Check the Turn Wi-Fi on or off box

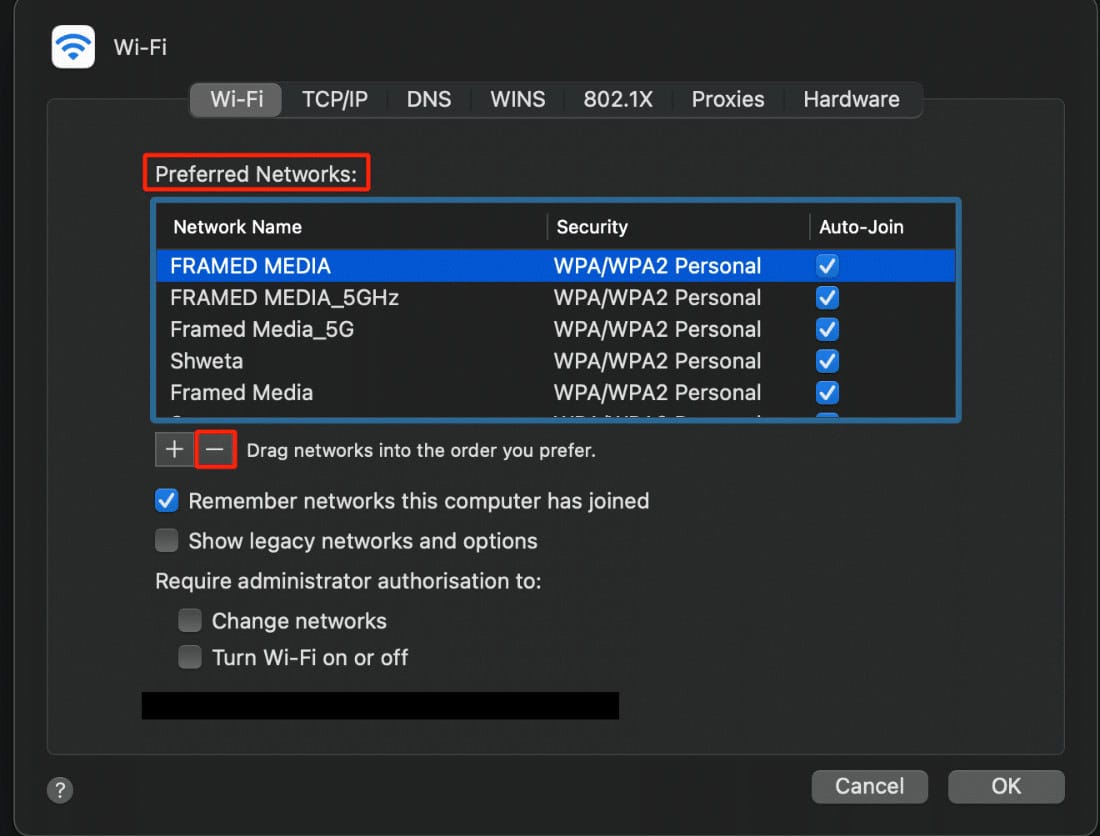[190, 657]
